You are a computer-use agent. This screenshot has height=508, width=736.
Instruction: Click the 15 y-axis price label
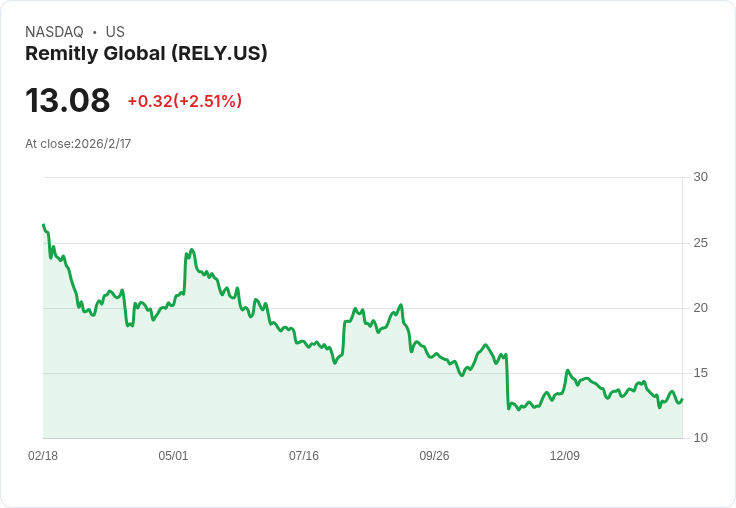(700, 373)
